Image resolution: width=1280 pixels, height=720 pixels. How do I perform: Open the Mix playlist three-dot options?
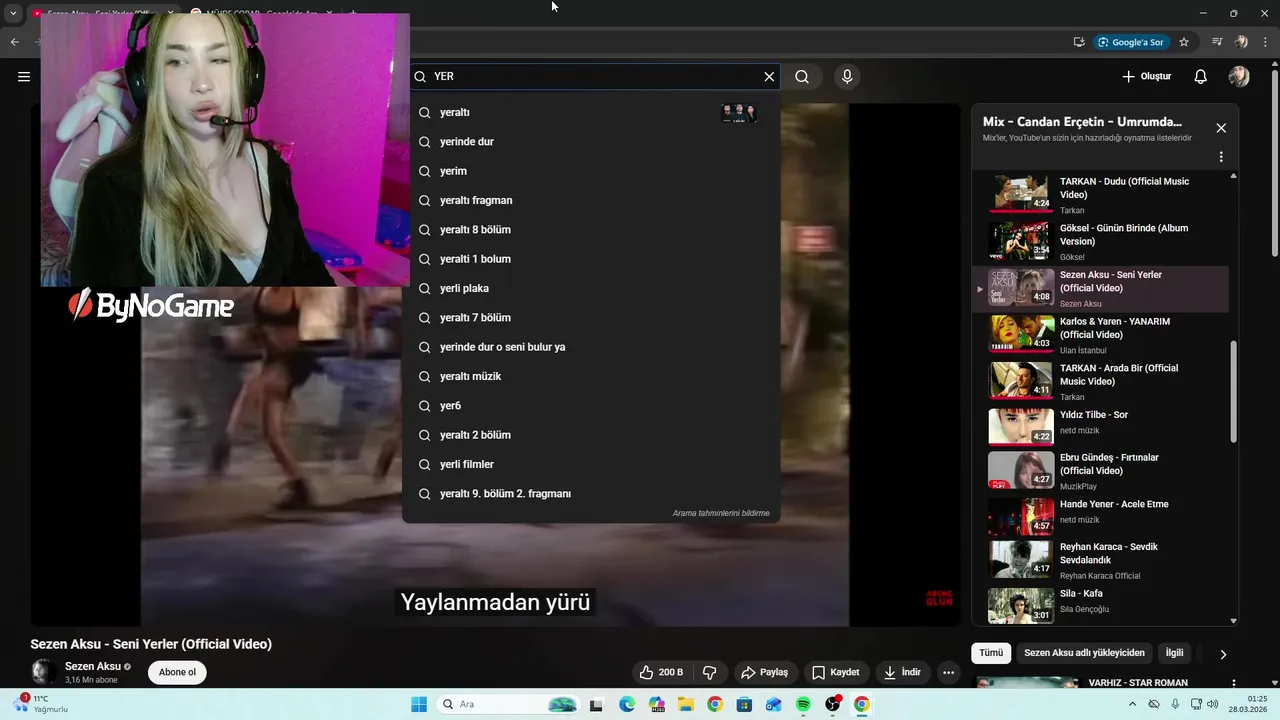[x=1221, y=157]
